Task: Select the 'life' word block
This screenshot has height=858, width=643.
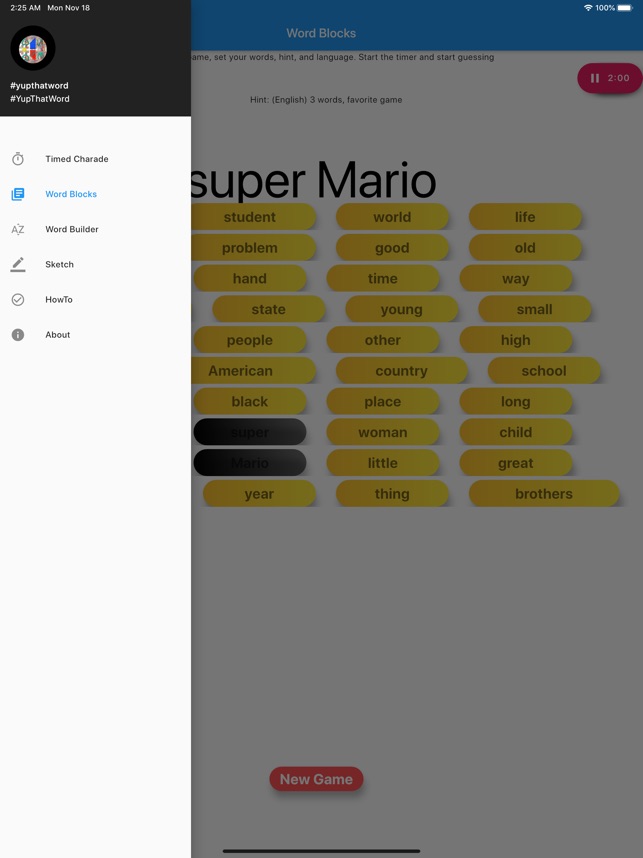Action: (525, 217)
